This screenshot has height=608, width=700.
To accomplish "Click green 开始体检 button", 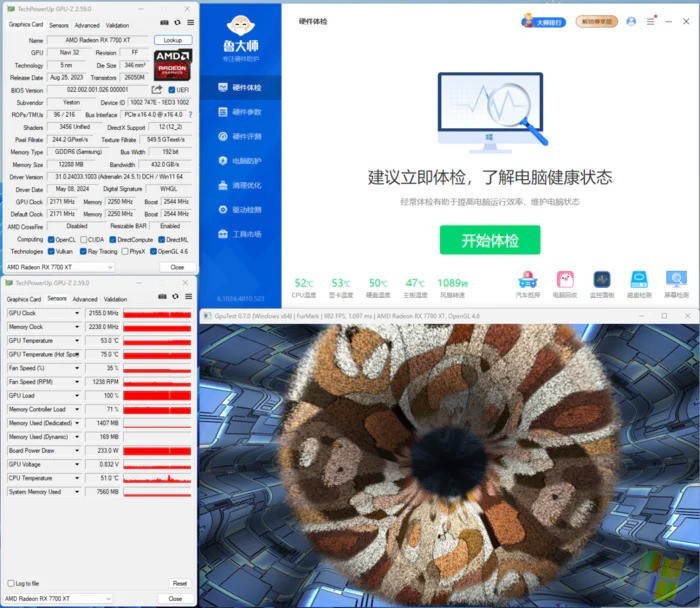I will point(490,240).
